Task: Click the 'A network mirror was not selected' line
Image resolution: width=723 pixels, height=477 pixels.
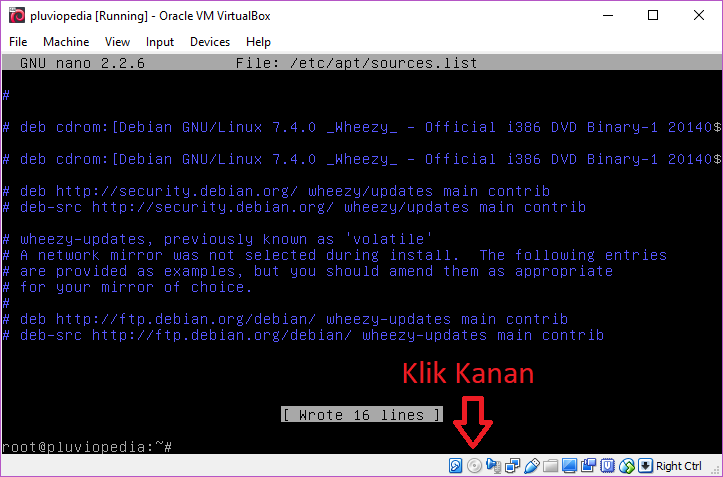Action: click(x=335, y=255)
